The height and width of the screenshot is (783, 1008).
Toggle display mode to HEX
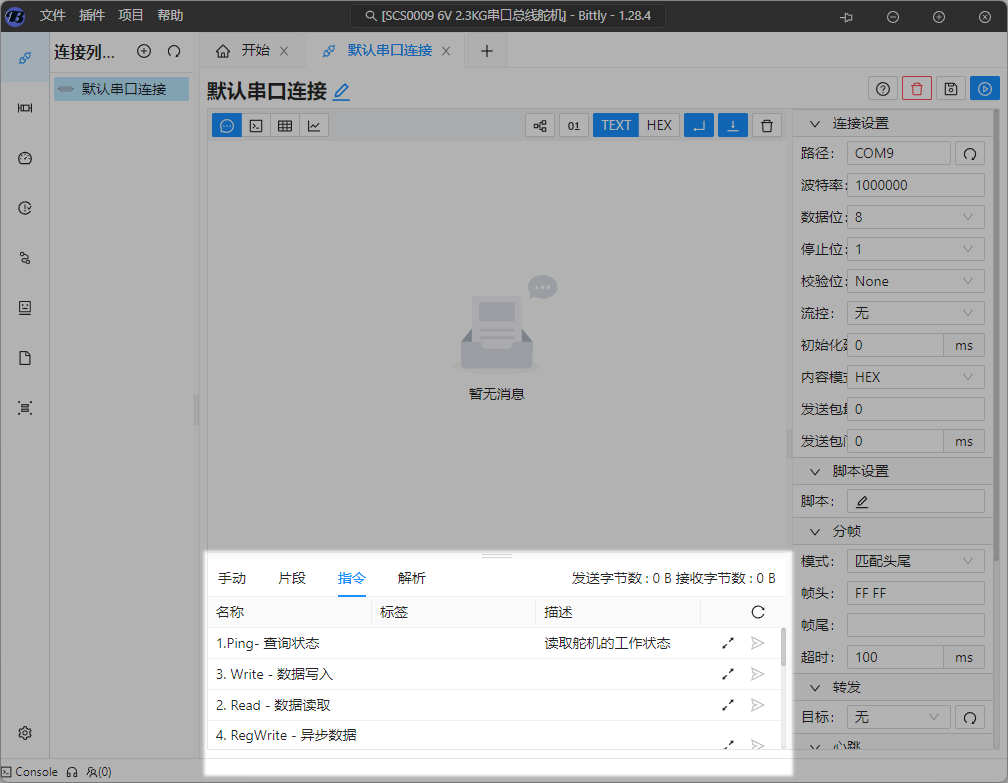tap(659, 125)
